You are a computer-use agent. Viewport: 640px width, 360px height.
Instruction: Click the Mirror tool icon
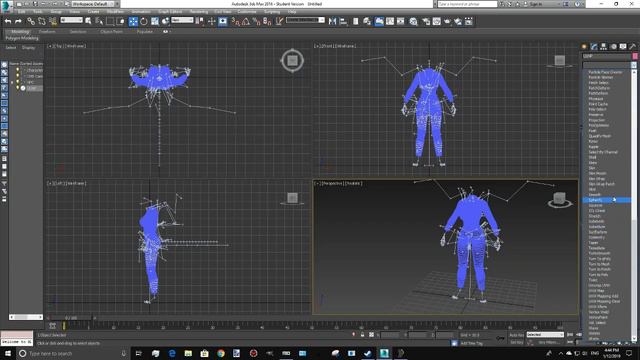pyautogui.click(x=332, y=21)
